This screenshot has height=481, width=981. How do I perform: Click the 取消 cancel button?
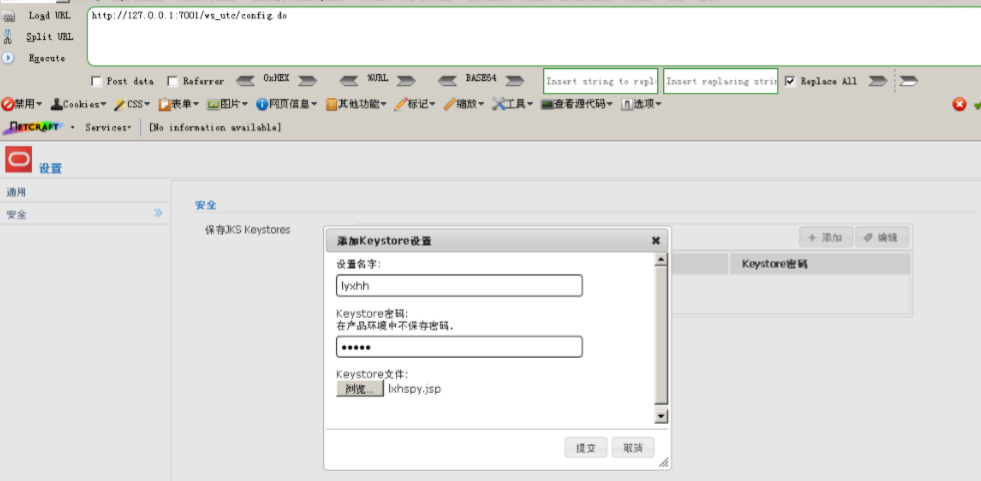click(x=633, y=448)
